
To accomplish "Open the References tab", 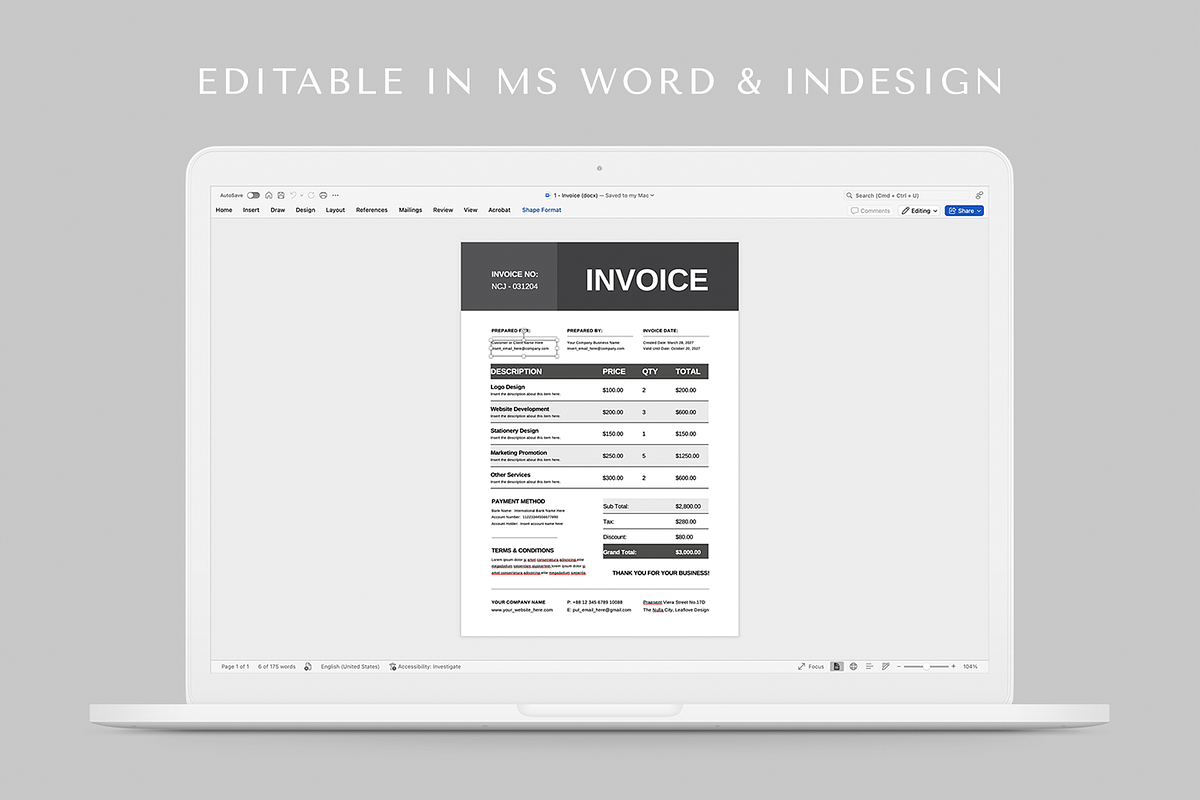I will click(372, 210).
